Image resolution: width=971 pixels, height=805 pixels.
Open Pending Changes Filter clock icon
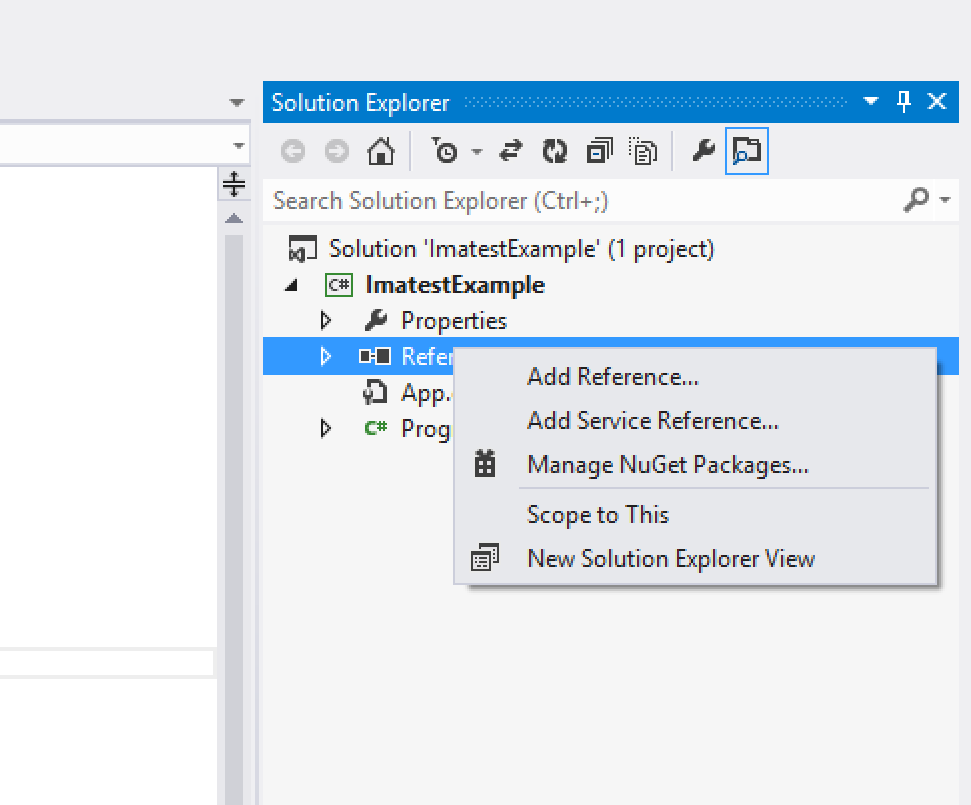pos(444,150)
